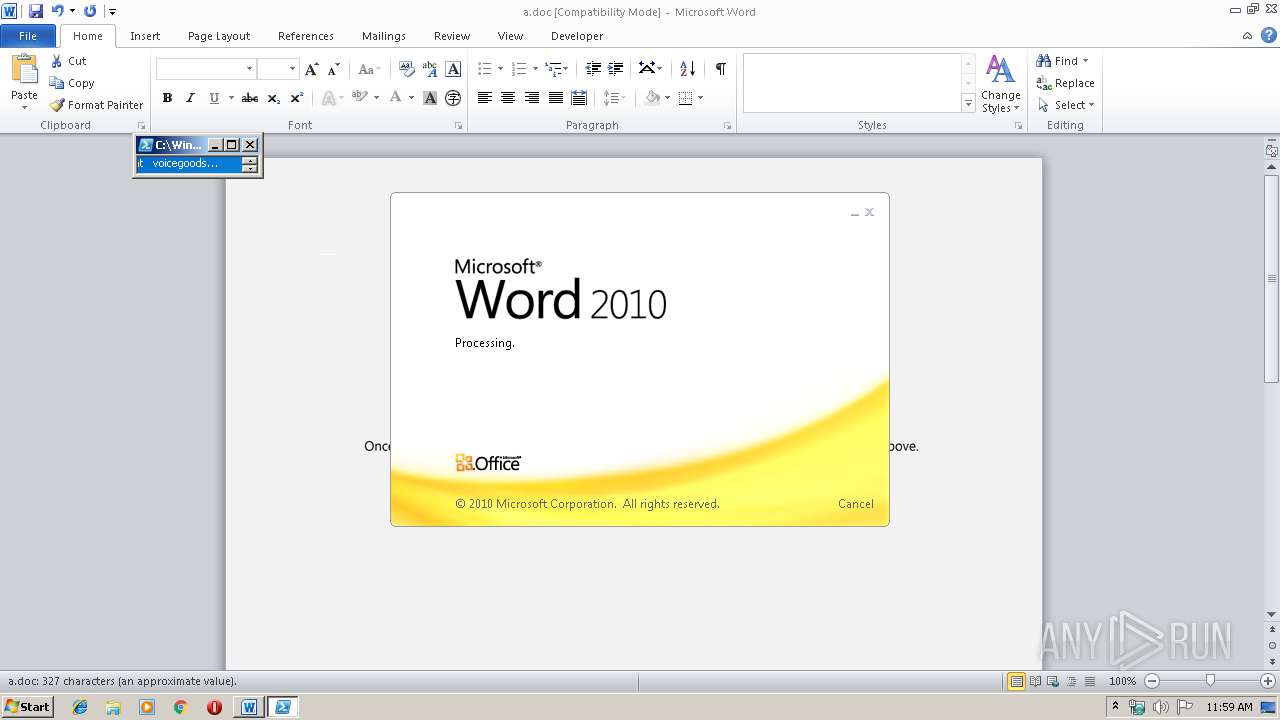Switch to the Insert tab

145,36
